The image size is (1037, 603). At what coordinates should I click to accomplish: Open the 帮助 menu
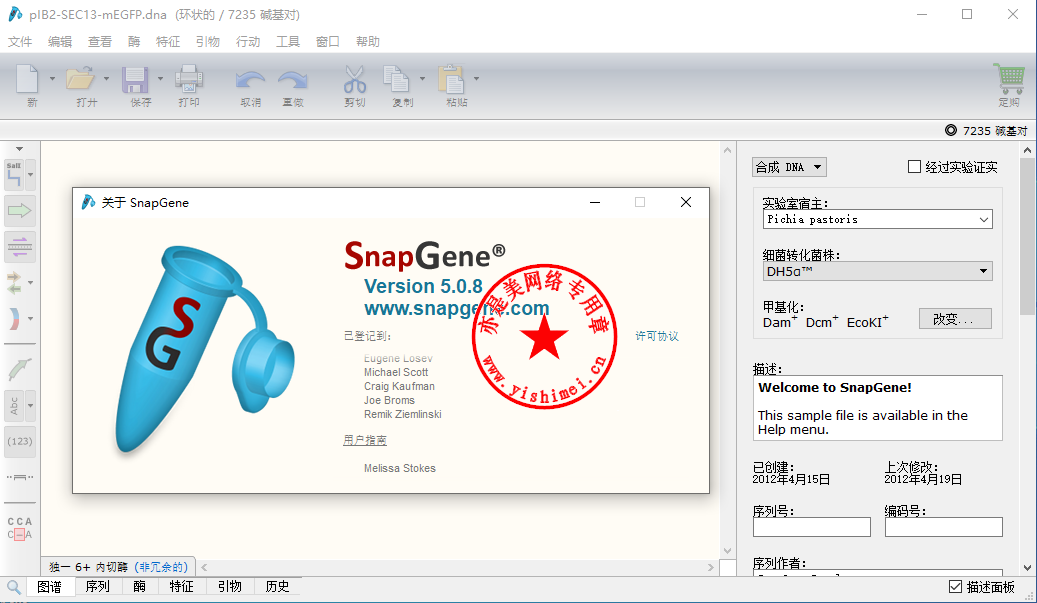click(x=368, y=42)
